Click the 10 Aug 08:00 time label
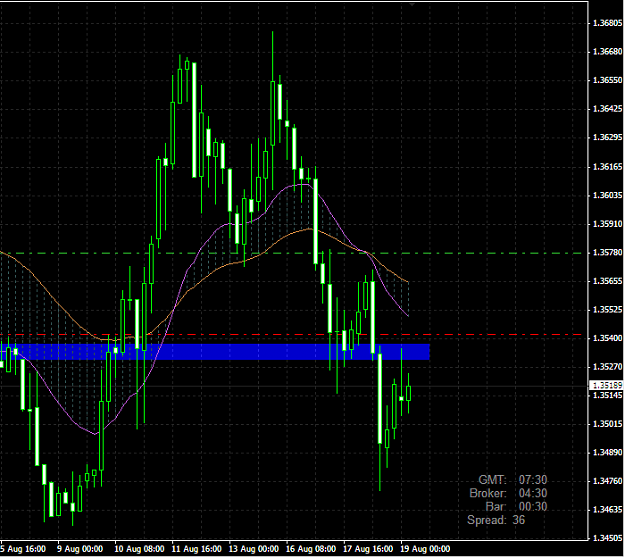Screen dimensions: 625x558 coord(139,549)
